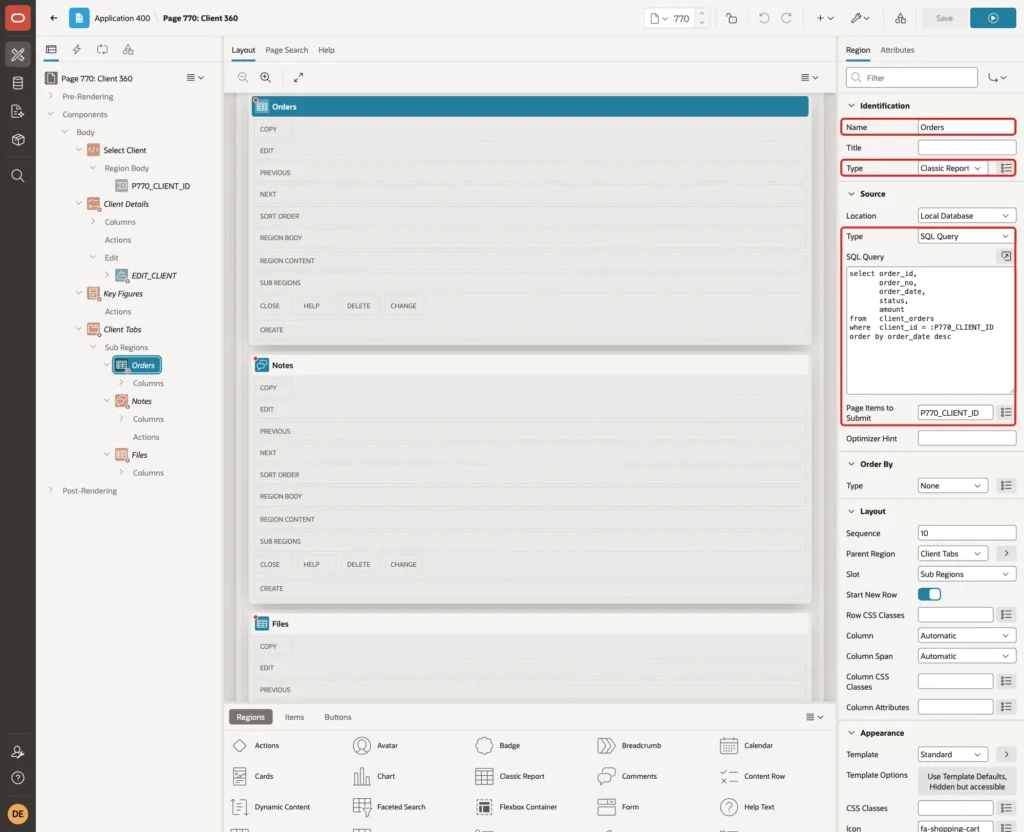This screenshot has height=832, width=1024.
Task: Expand Post-Rendering tree node
Action: pos(51,490)
